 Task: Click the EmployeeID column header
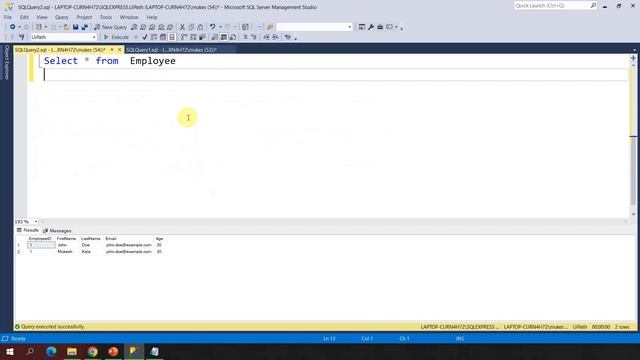point(40,239)
